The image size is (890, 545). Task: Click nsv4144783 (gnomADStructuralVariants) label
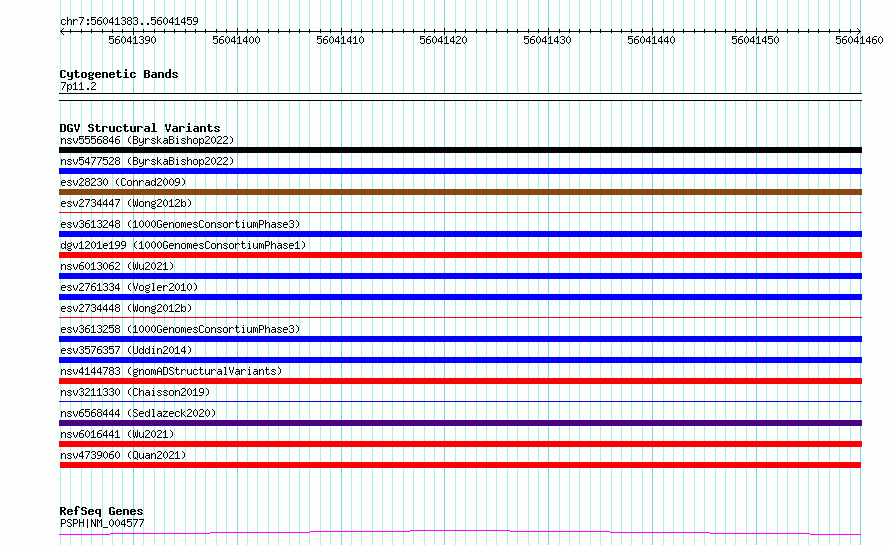pyautogui.click(x=171, y=371)
